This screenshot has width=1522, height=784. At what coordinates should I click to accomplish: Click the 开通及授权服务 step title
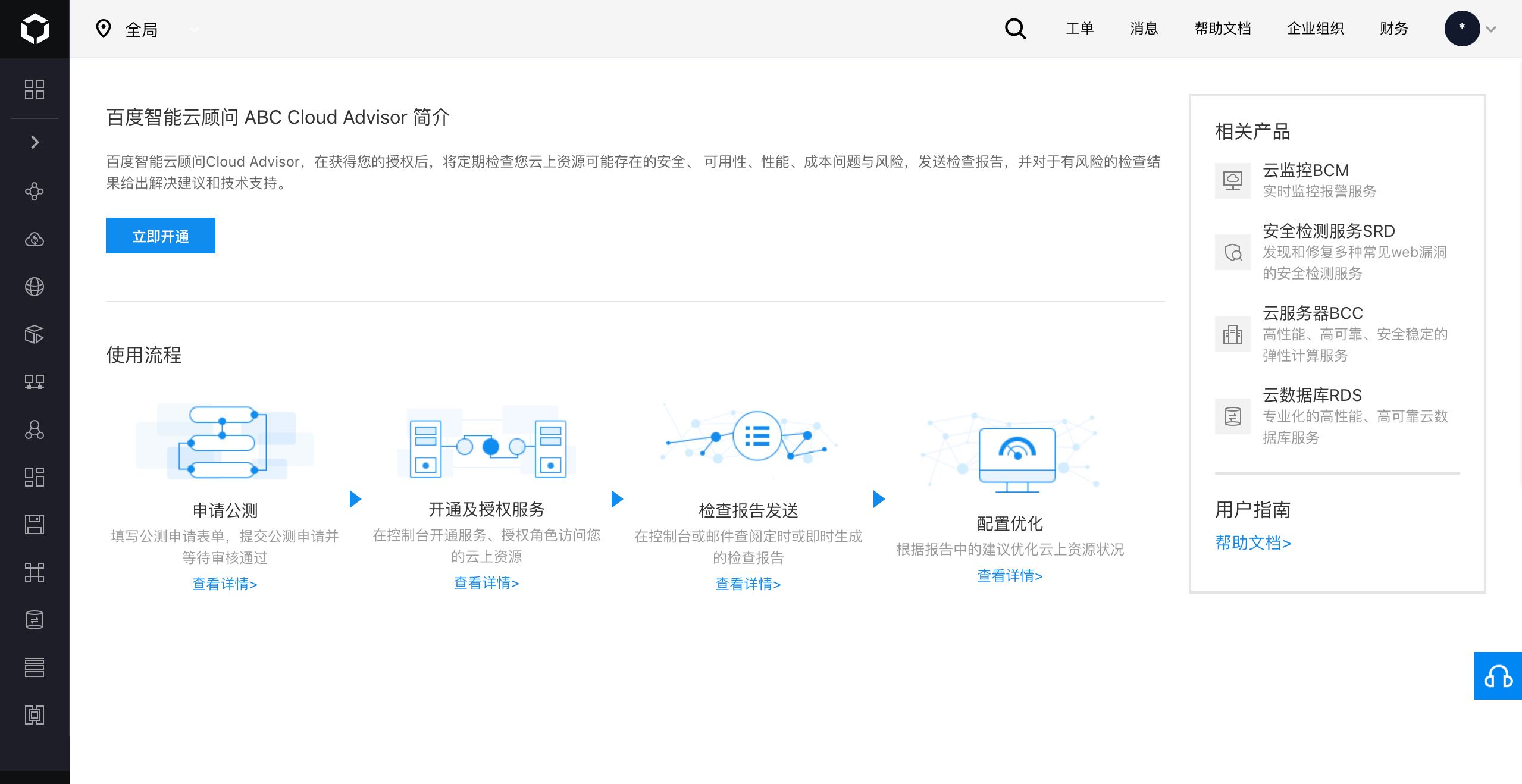[x=487, y=509]
